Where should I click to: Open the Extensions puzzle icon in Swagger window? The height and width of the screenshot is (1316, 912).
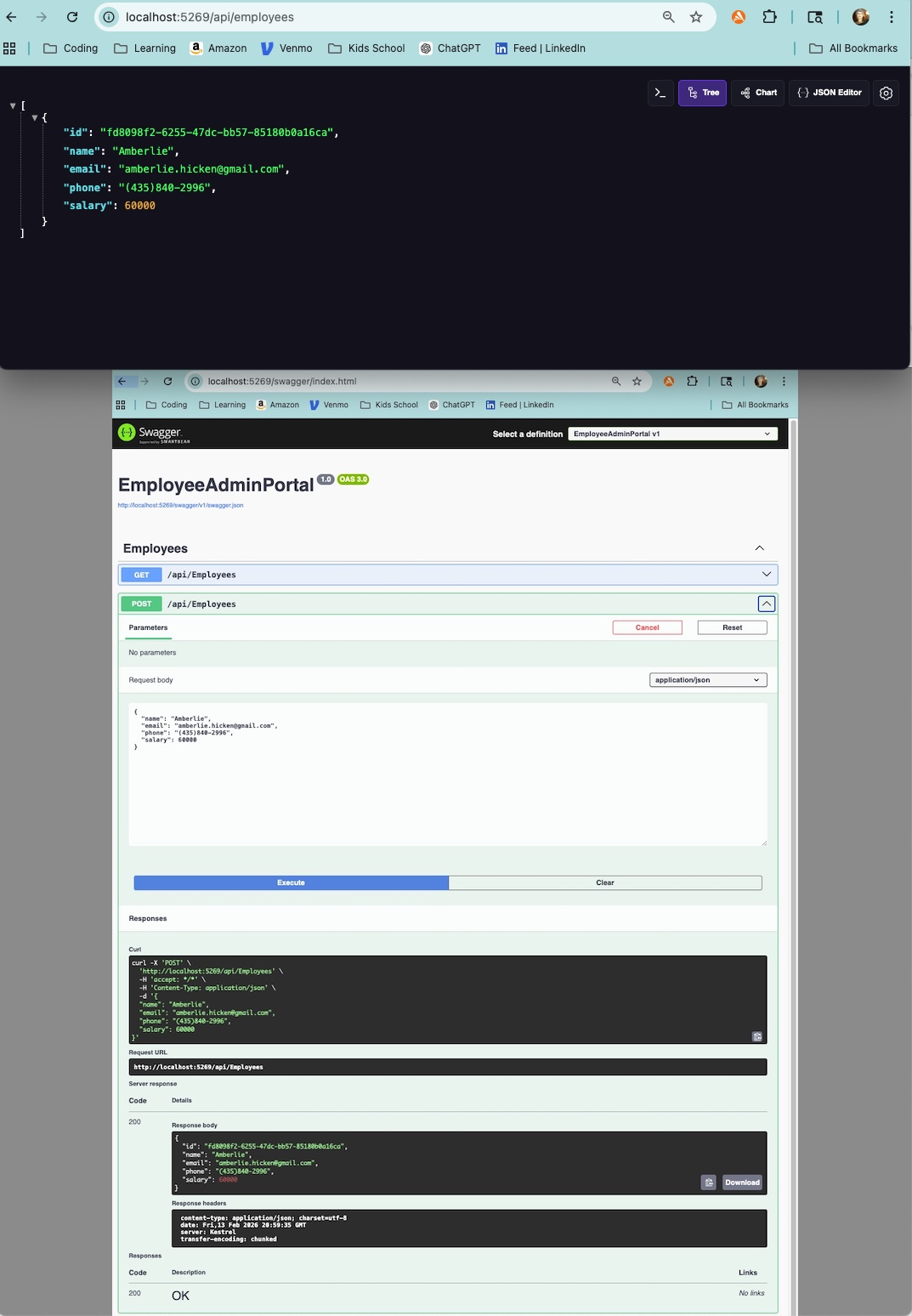click(692, 382)
